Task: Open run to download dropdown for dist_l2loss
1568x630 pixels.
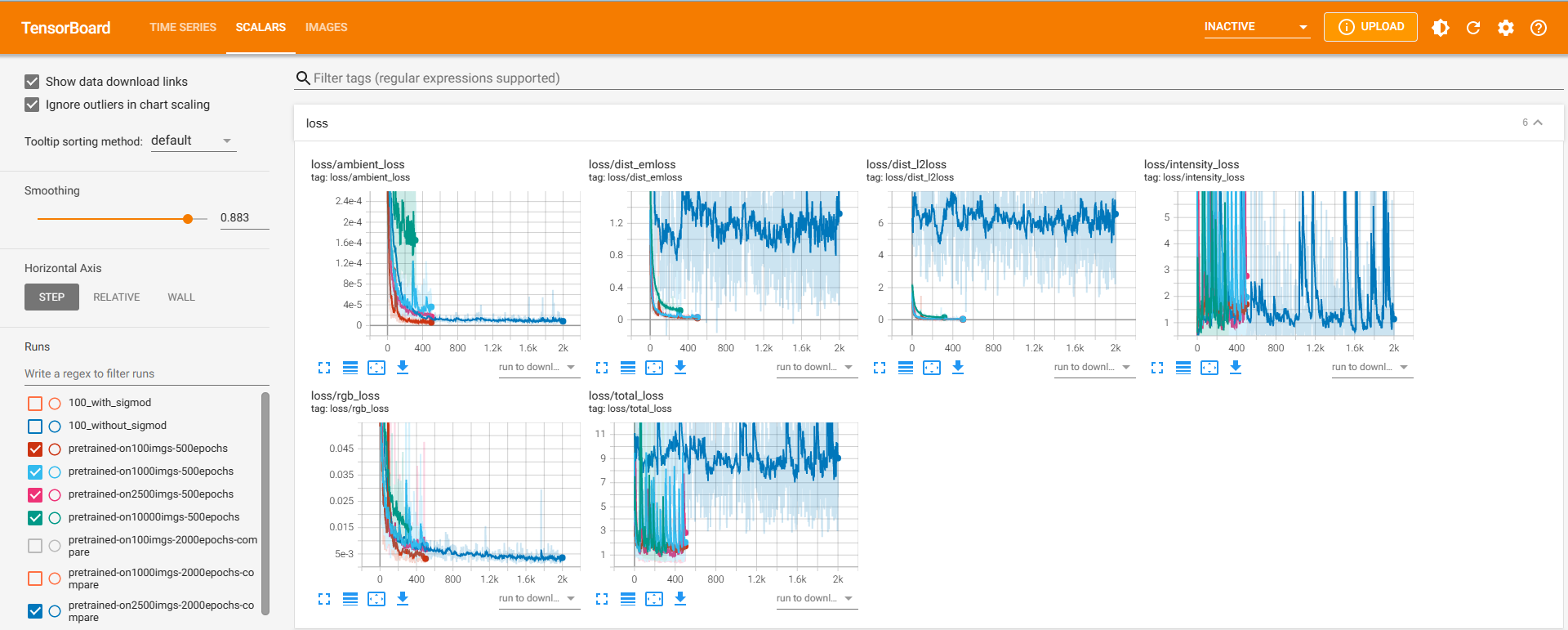Action: tap(1094, 368)
